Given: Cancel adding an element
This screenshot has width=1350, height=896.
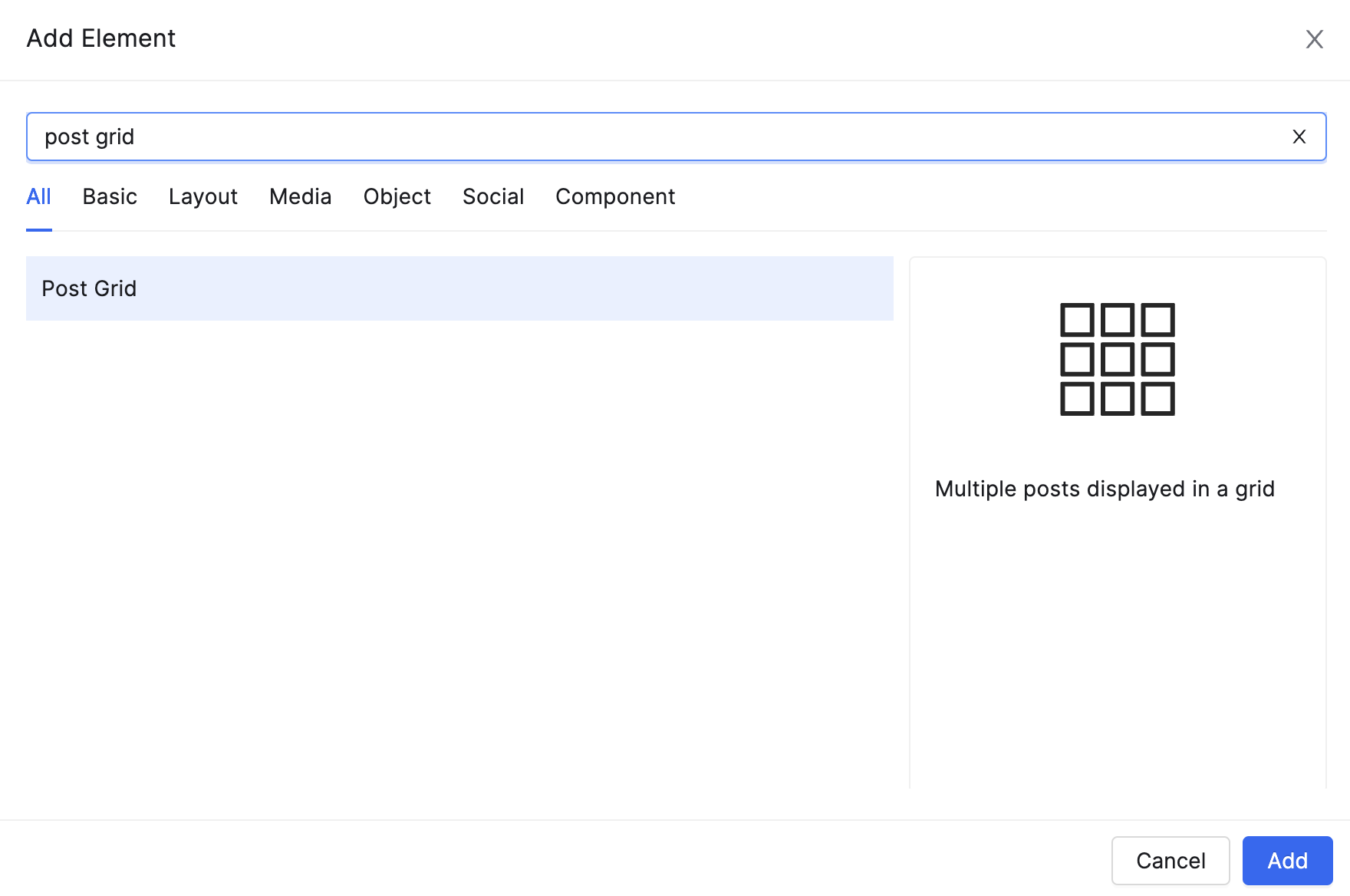Looking at the screenshot, I should tap(1171, 861).
